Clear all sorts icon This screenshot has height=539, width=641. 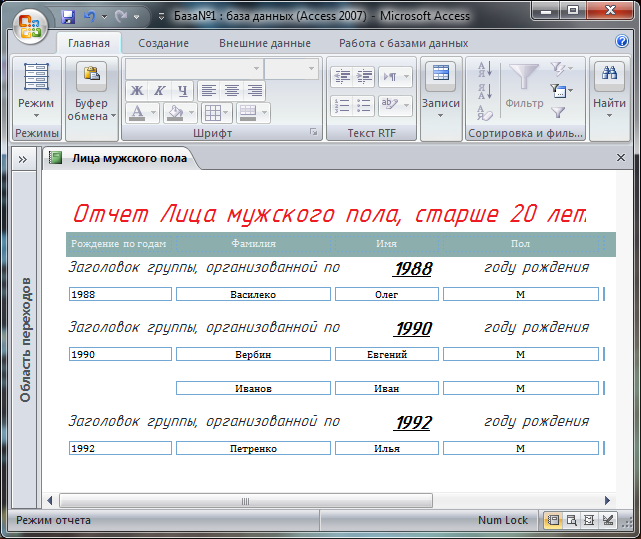coord(485,113)
